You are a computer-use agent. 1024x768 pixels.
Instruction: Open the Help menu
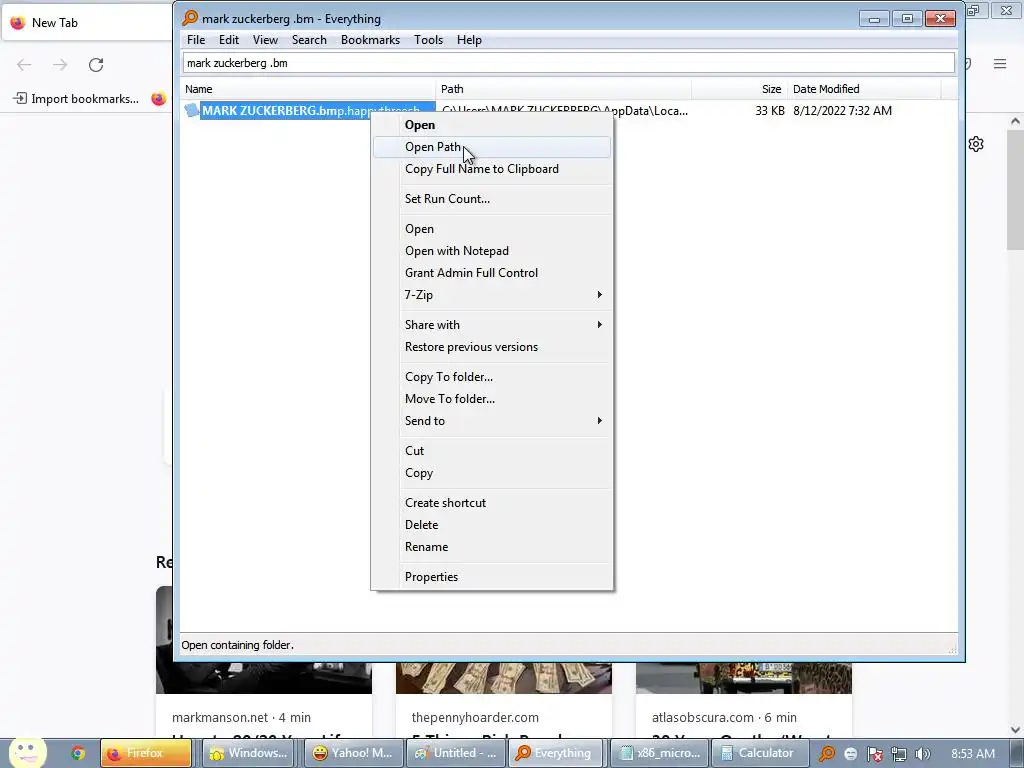tap(469, 40)
